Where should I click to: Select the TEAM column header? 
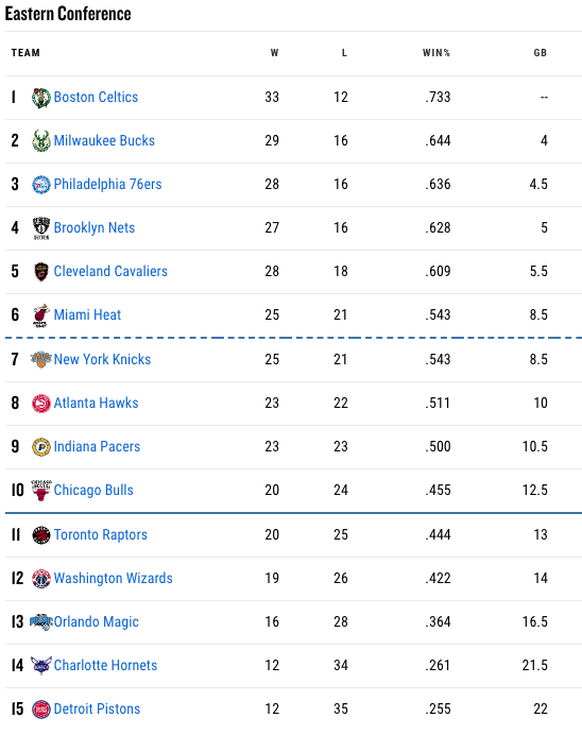click(26, 53)
